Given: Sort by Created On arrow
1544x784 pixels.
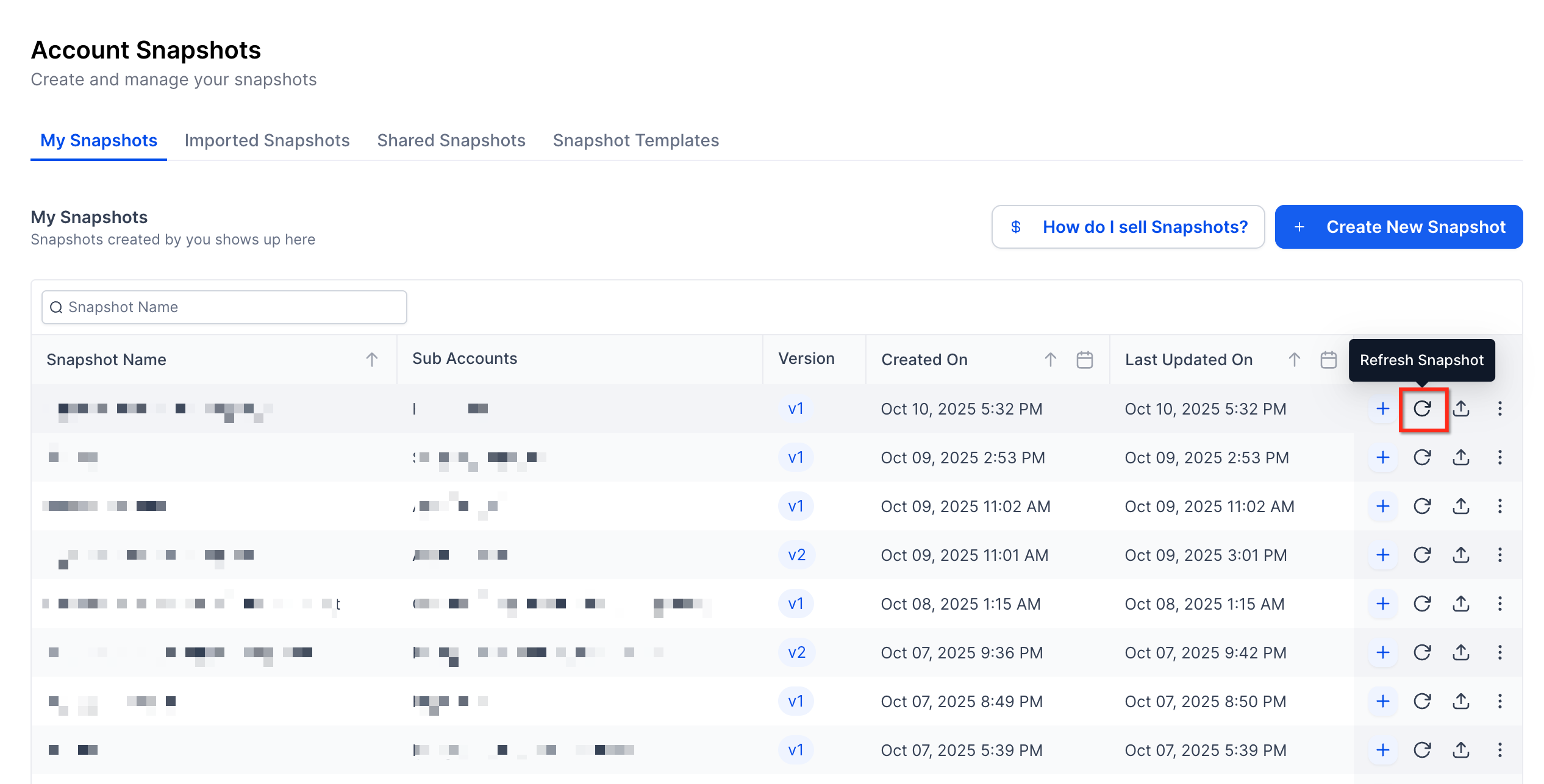Looking at the screenshot, I should (x=1050, y=360).
